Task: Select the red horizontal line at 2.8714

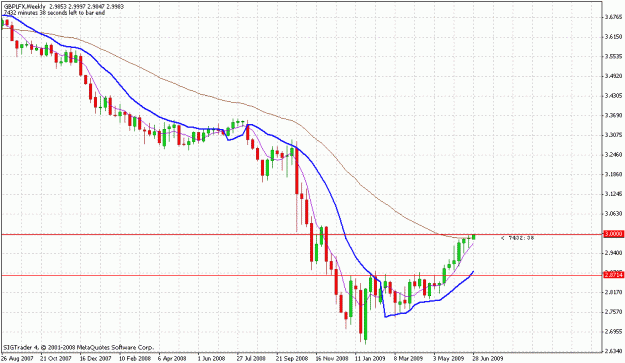Action: click(x=301, y=275)
